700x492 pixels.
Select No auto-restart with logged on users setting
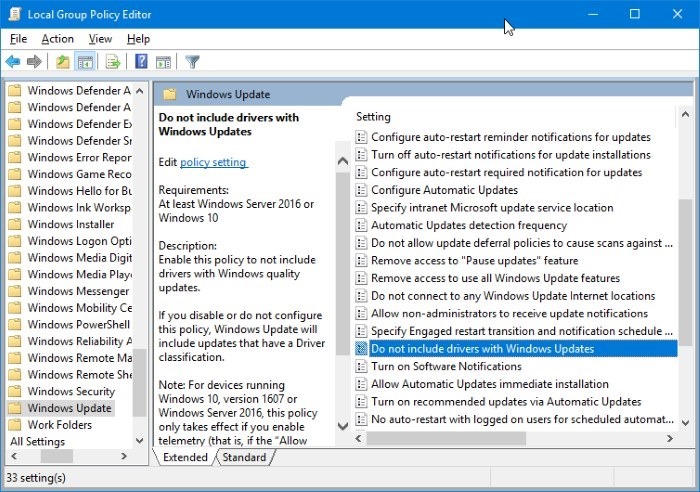522,419
